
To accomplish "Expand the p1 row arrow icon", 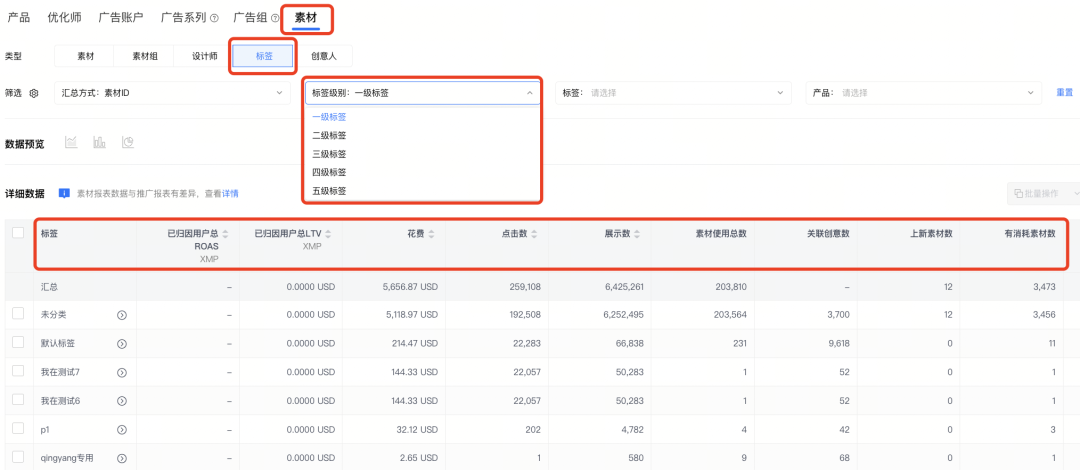I will coord(122,430).
